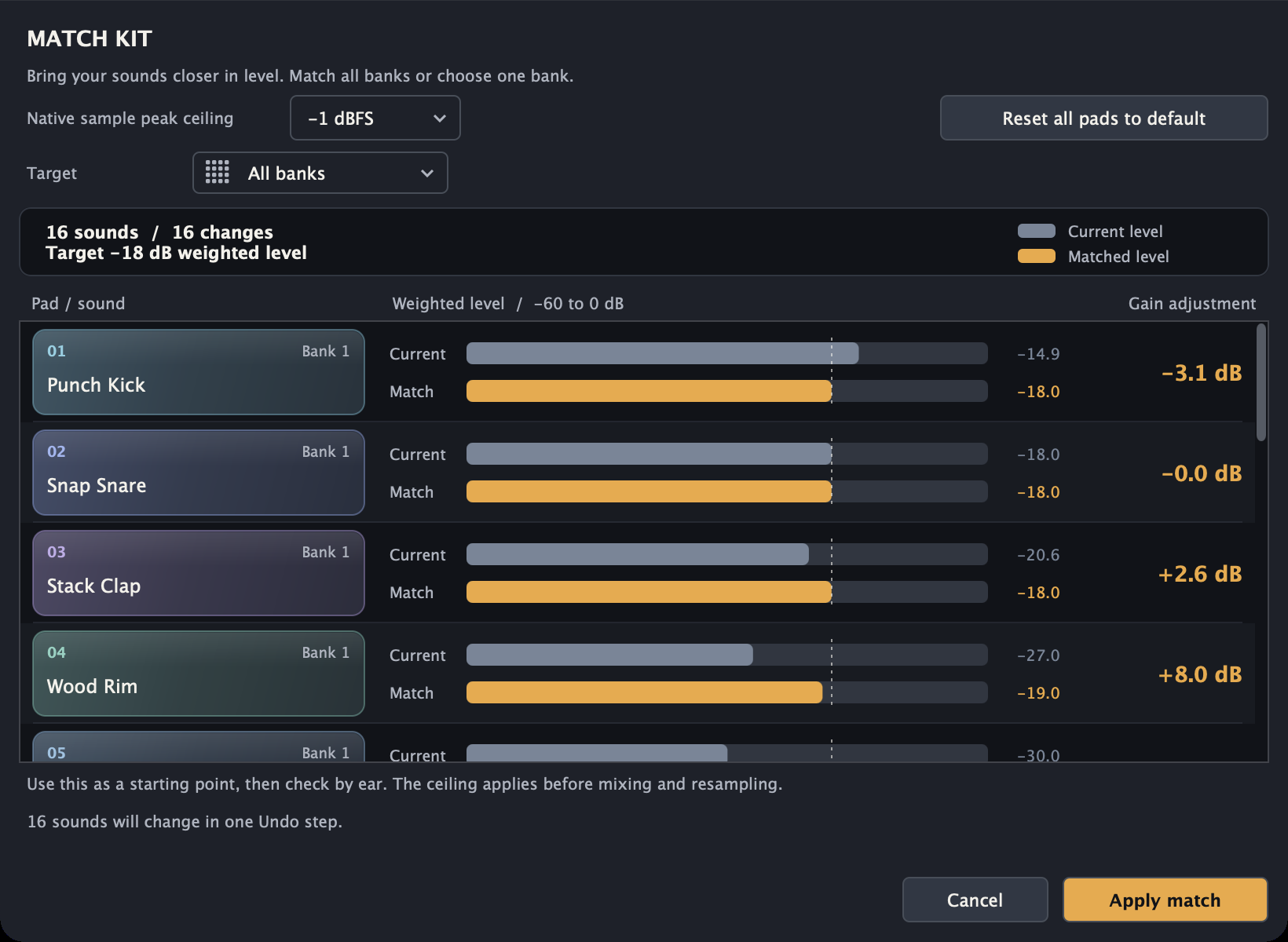
Task: Click the '16 sounds / 16 changes' summary
Action: pos(159,232)
